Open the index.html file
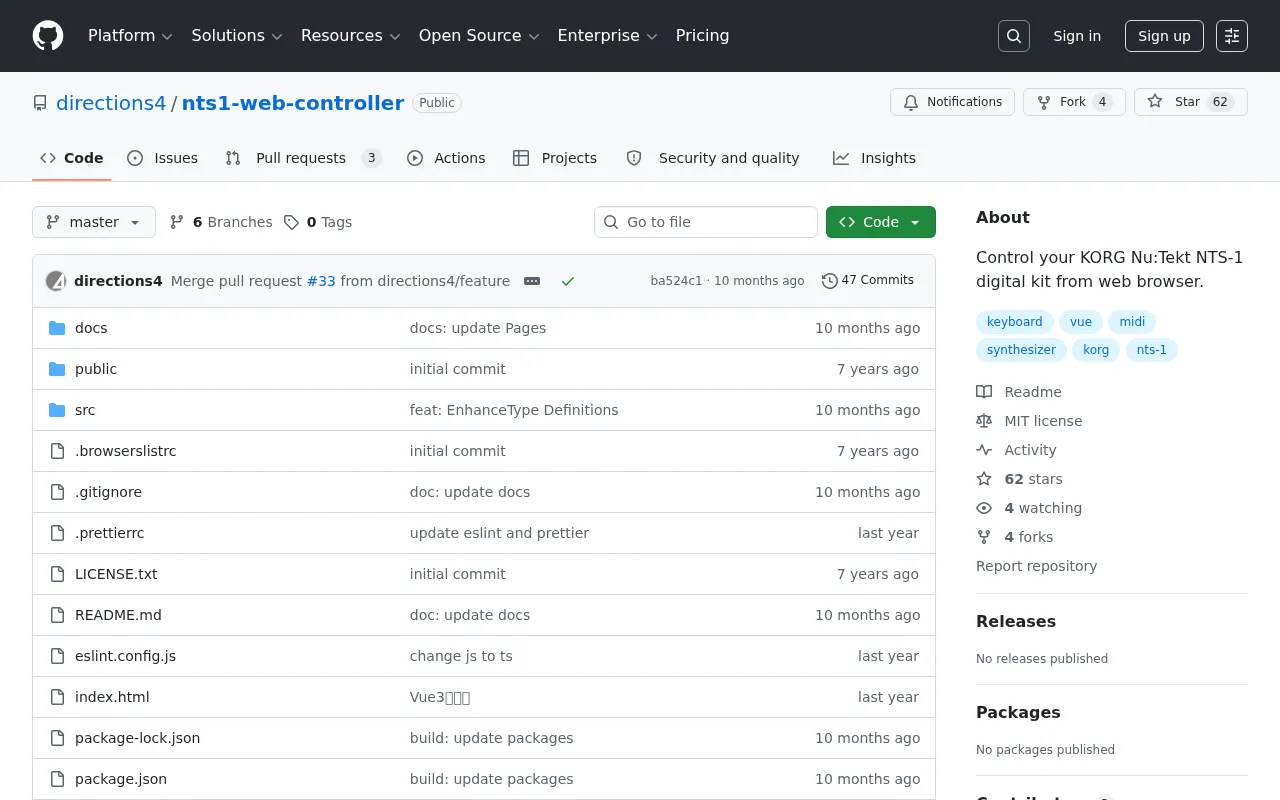The height and width of the screenshot is (800, 1280). click(x=112, y=697)
